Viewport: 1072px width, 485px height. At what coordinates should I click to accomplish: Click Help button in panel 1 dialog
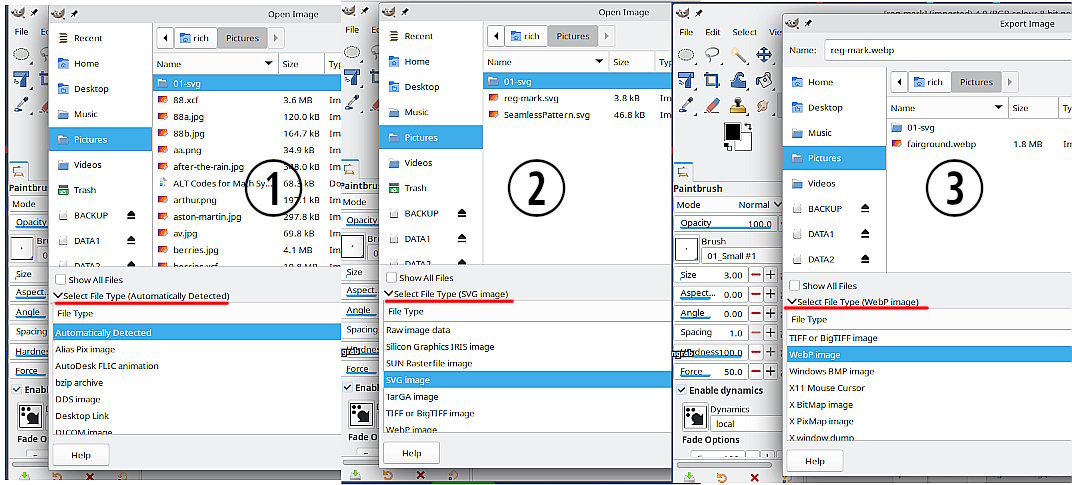click(81, 455)
